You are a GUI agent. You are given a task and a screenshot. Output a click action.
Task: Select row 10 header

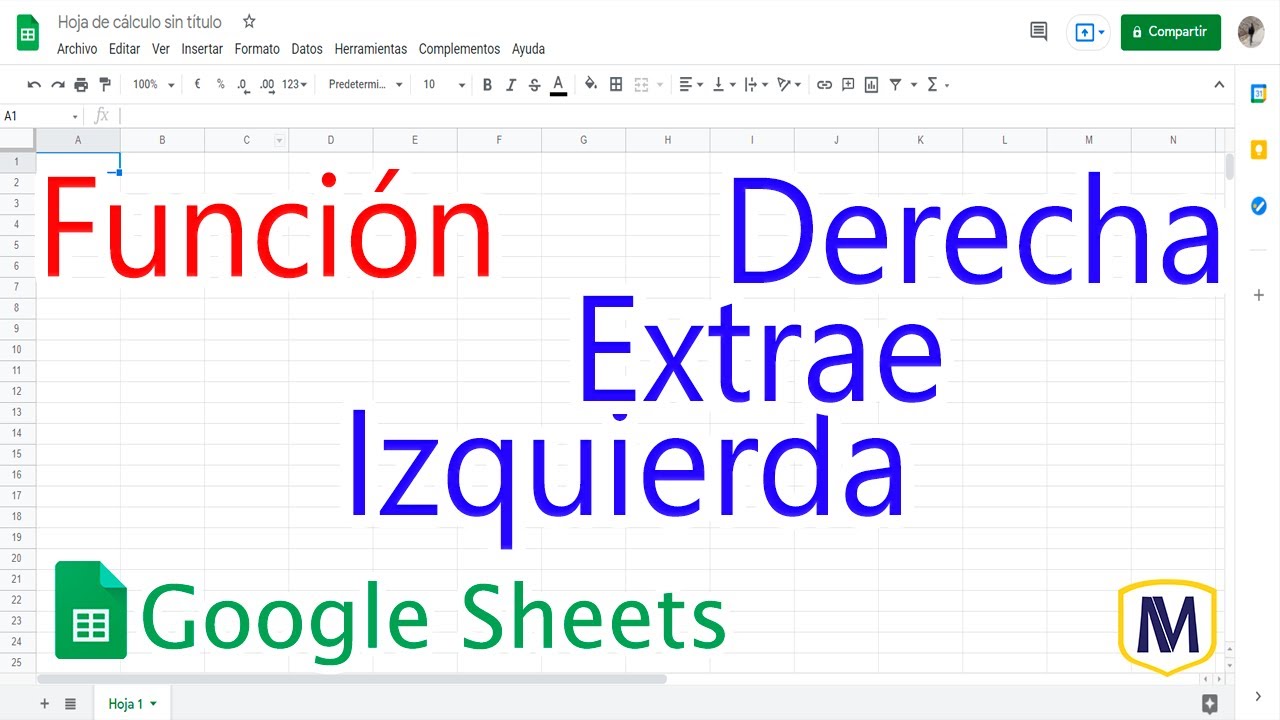pyautogui.click(x=17, y=349)
